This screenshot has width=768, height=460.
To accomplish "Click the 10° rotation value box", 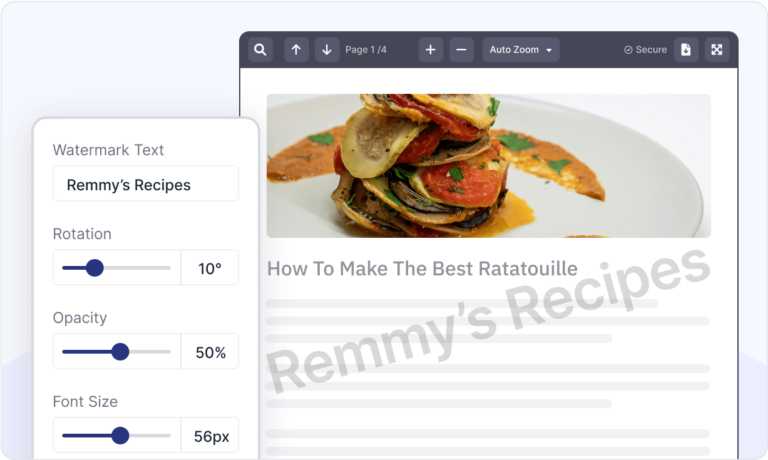I will pos(210,267).
